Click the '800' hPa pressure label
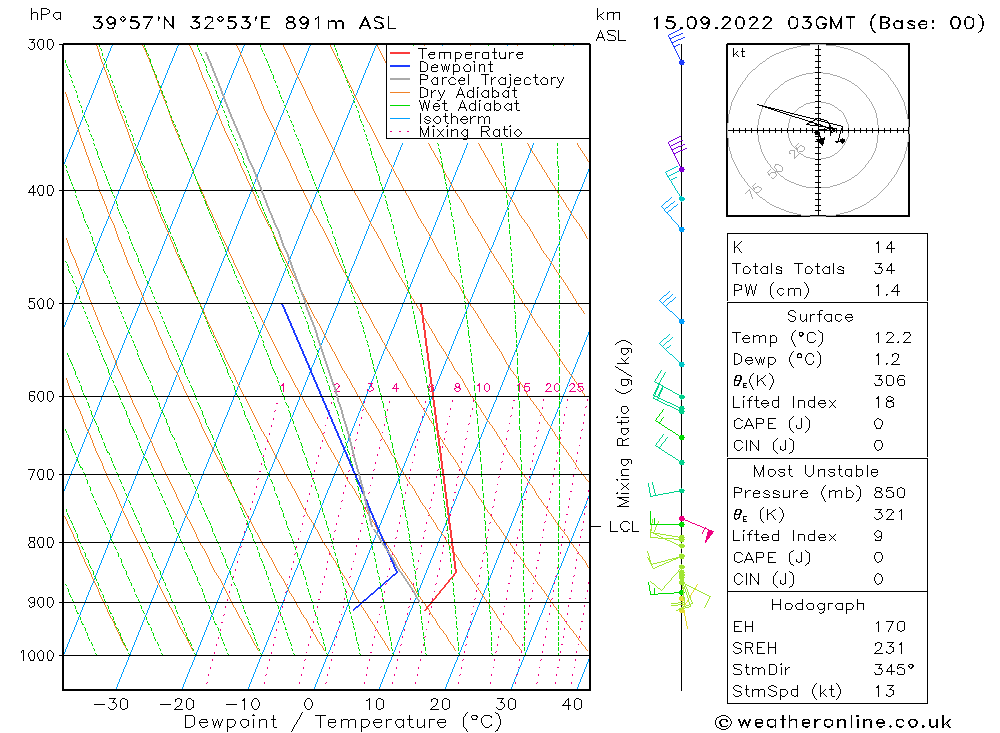Viewport: 1000px width, 733px height. click(42, 542)
